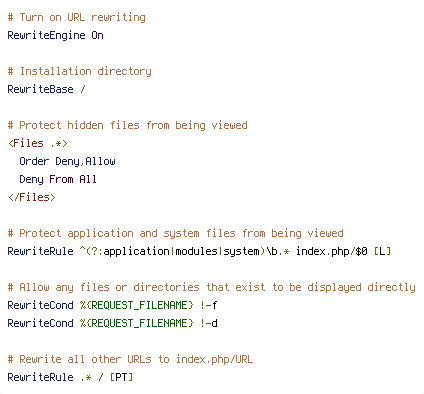Click the first RewriteCond ending in '!-f'
The height and width of the screenshot is (394, 424).
coord(112,305)
